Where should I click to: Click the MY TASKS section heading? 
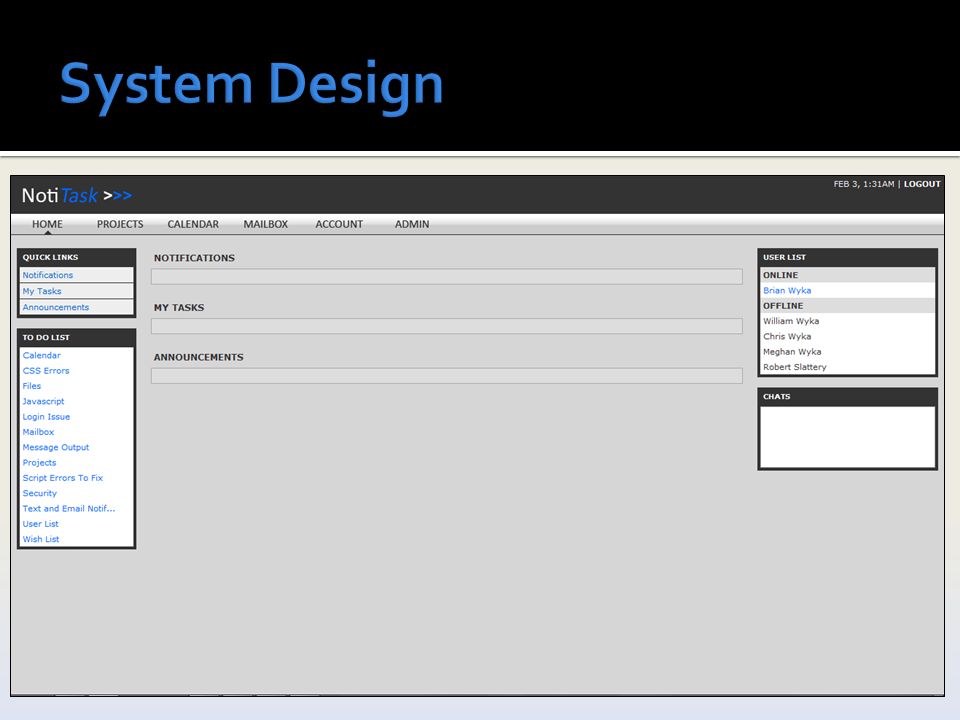[x=179, y=307]
